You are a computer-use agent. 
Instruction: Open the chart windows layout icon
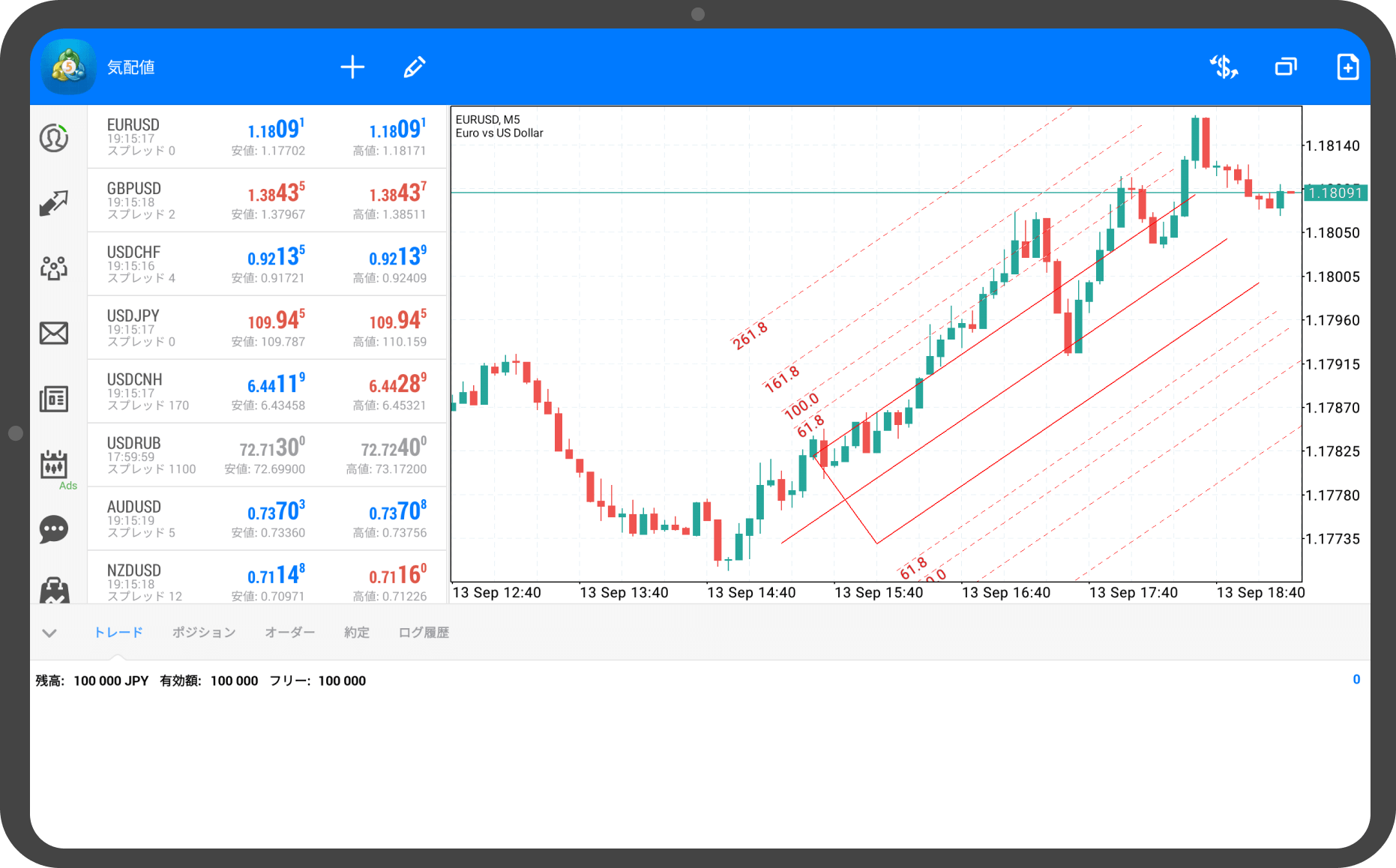point(1286,67)
